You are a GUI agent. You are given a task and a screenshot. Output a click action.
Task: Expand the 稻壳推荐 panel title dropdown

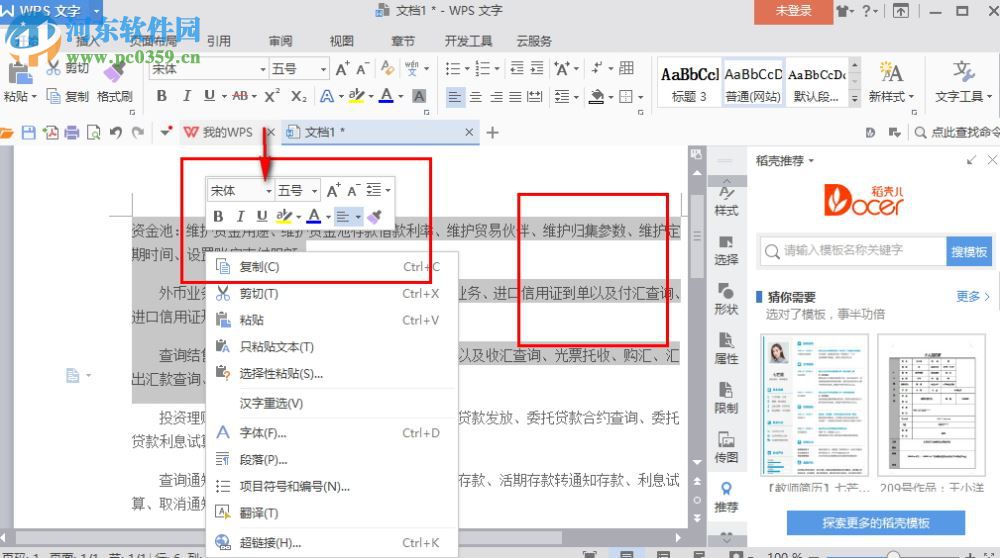[811, 161]
